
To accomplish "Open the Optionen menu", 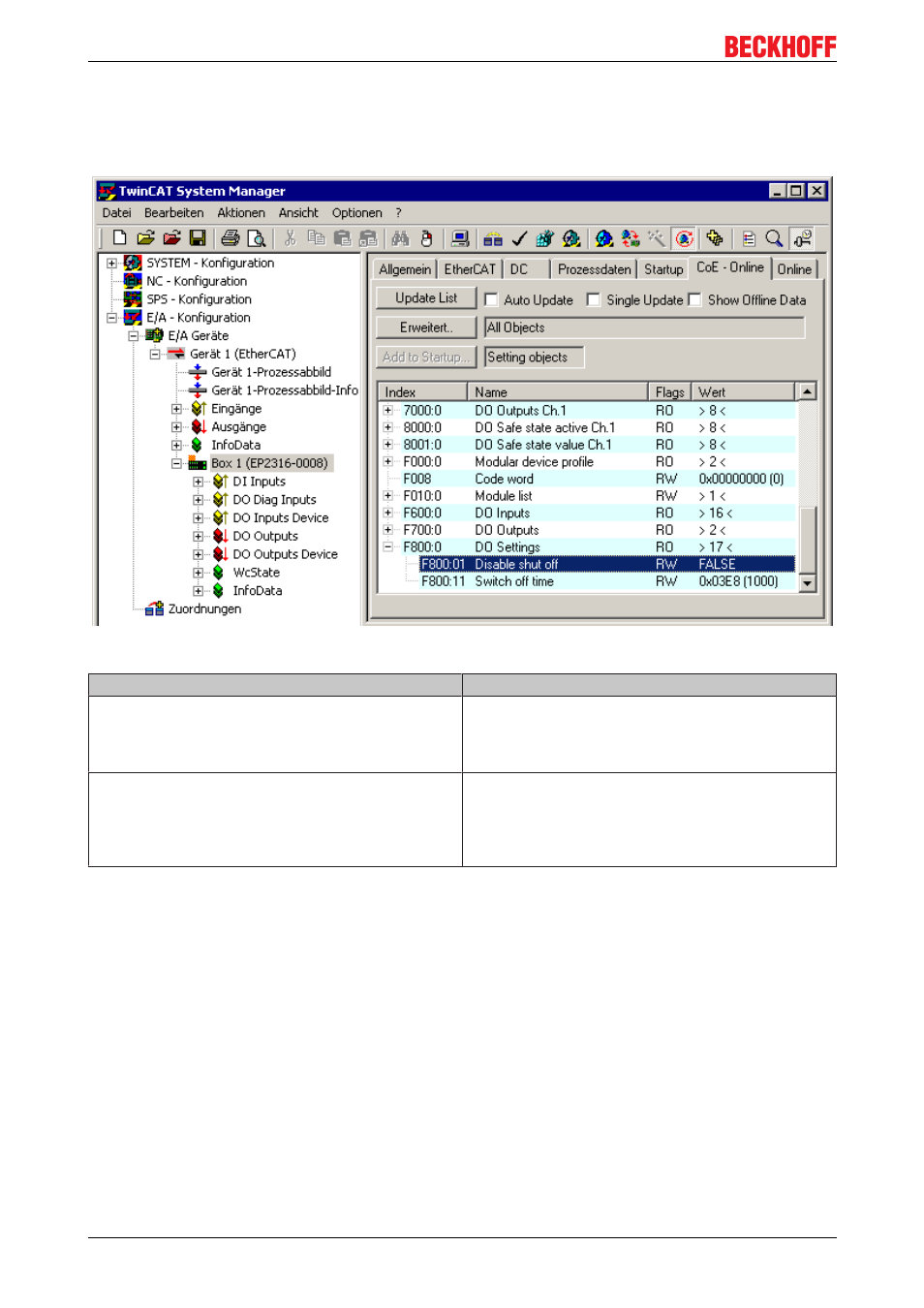I will point(356,213).
